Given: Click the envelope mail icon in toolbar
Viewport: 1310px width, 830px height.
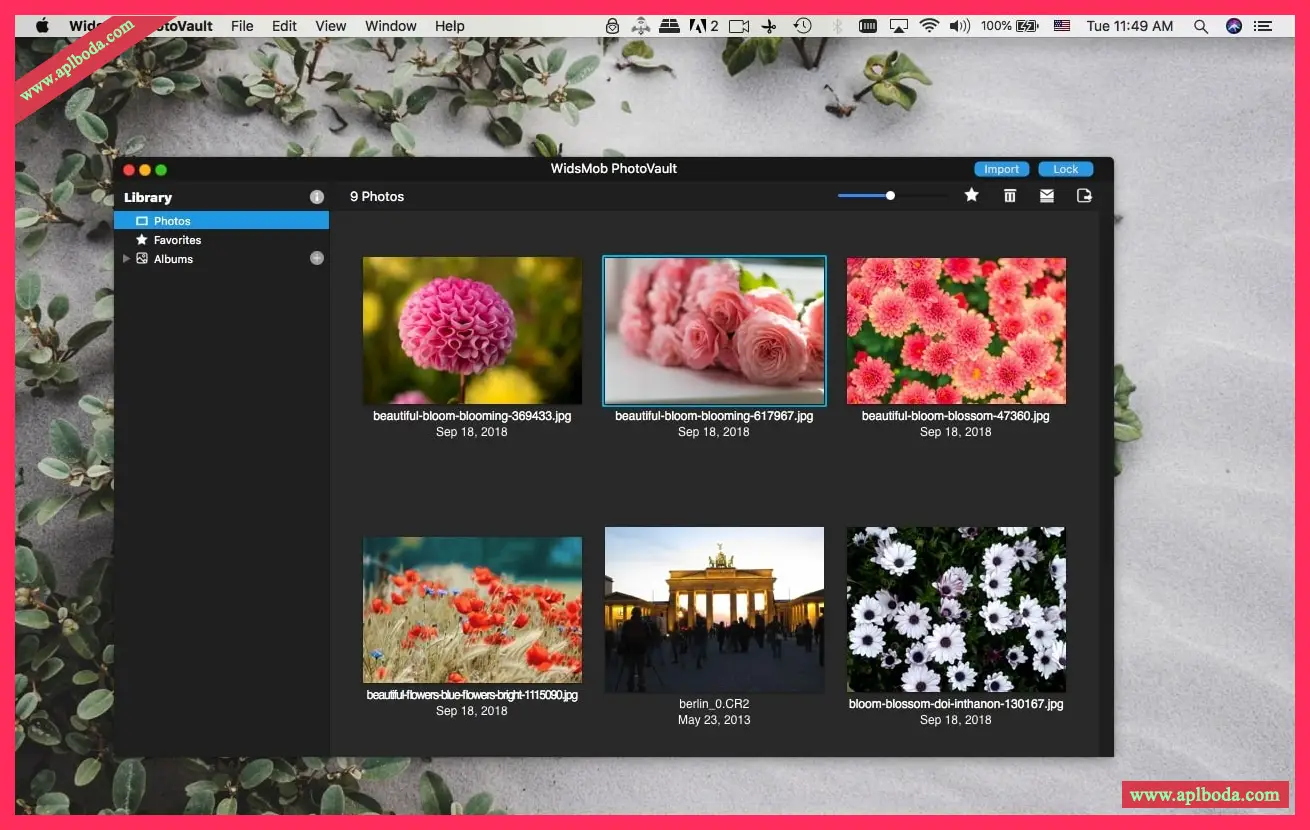Looking at the screenshot, I should [x=1047, y=196].
